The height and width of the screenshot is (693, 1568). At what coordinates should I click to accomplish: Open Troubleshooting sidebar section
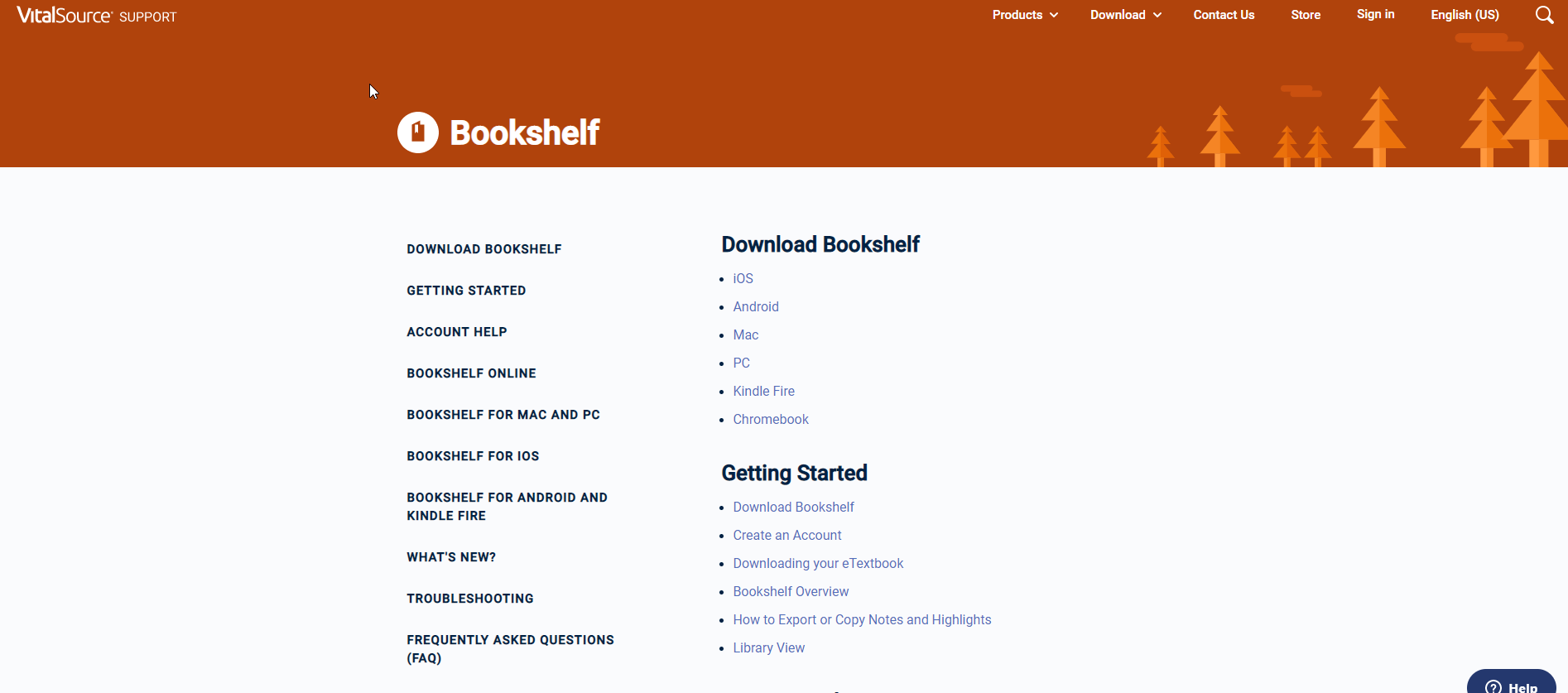click(470, 599)
